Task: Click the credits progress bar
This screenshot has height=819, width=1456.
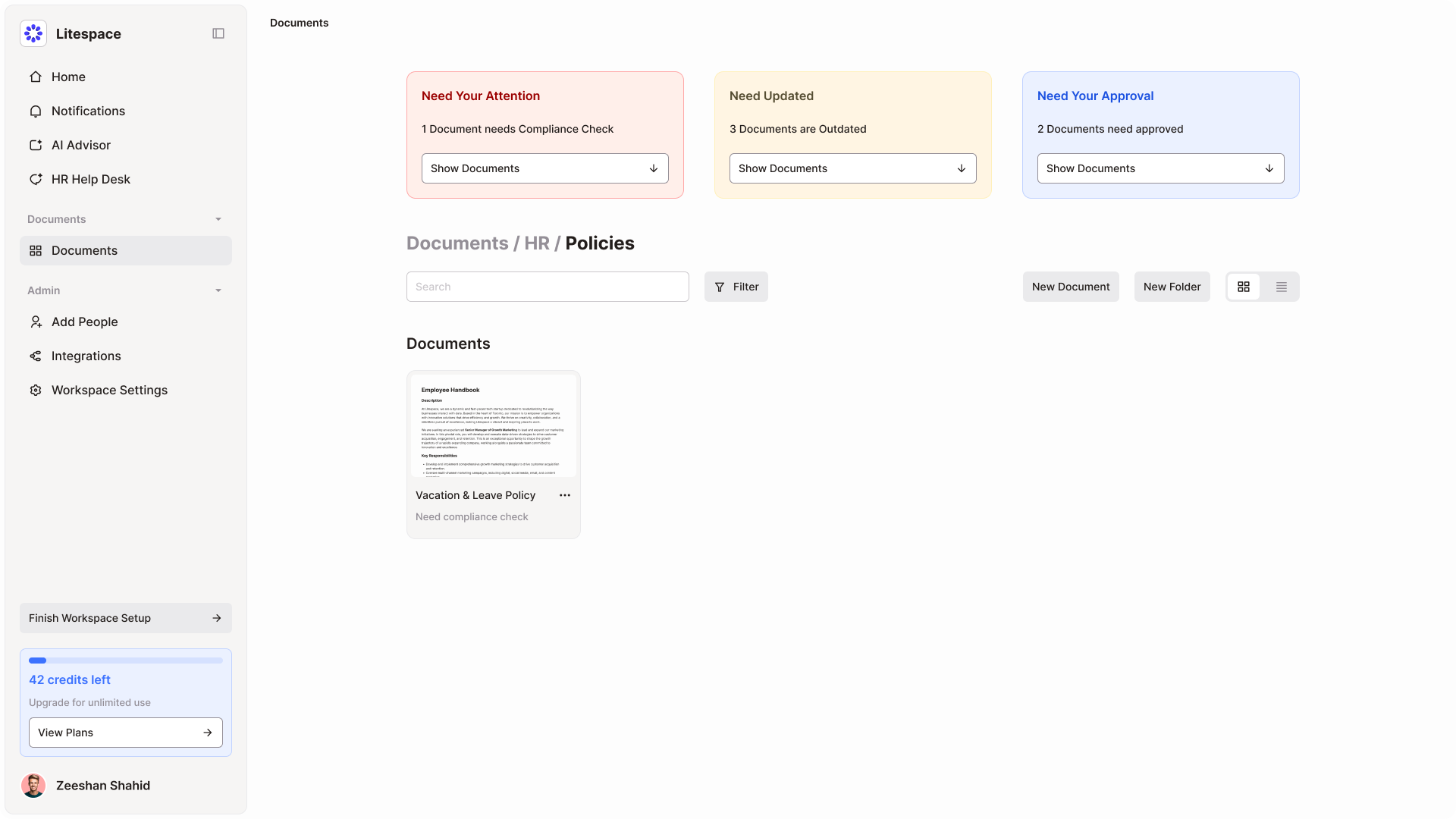Action: point(126,661)
